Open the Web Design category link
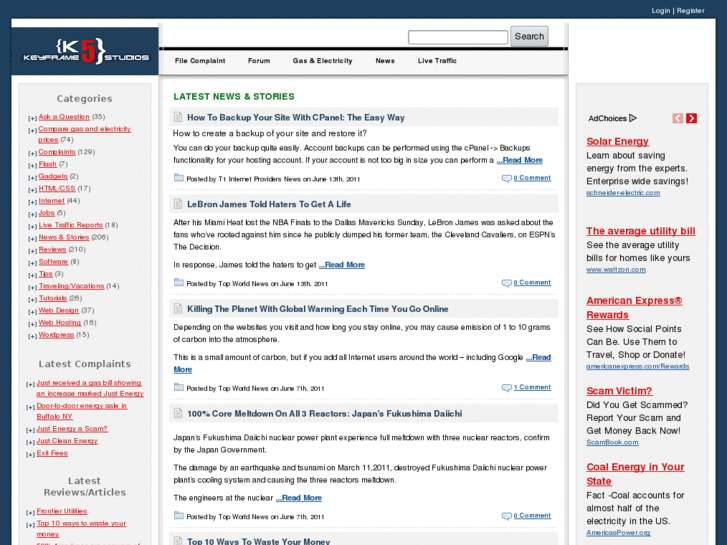The width and height of the screenshot is (727, 545). coord(59,310)
